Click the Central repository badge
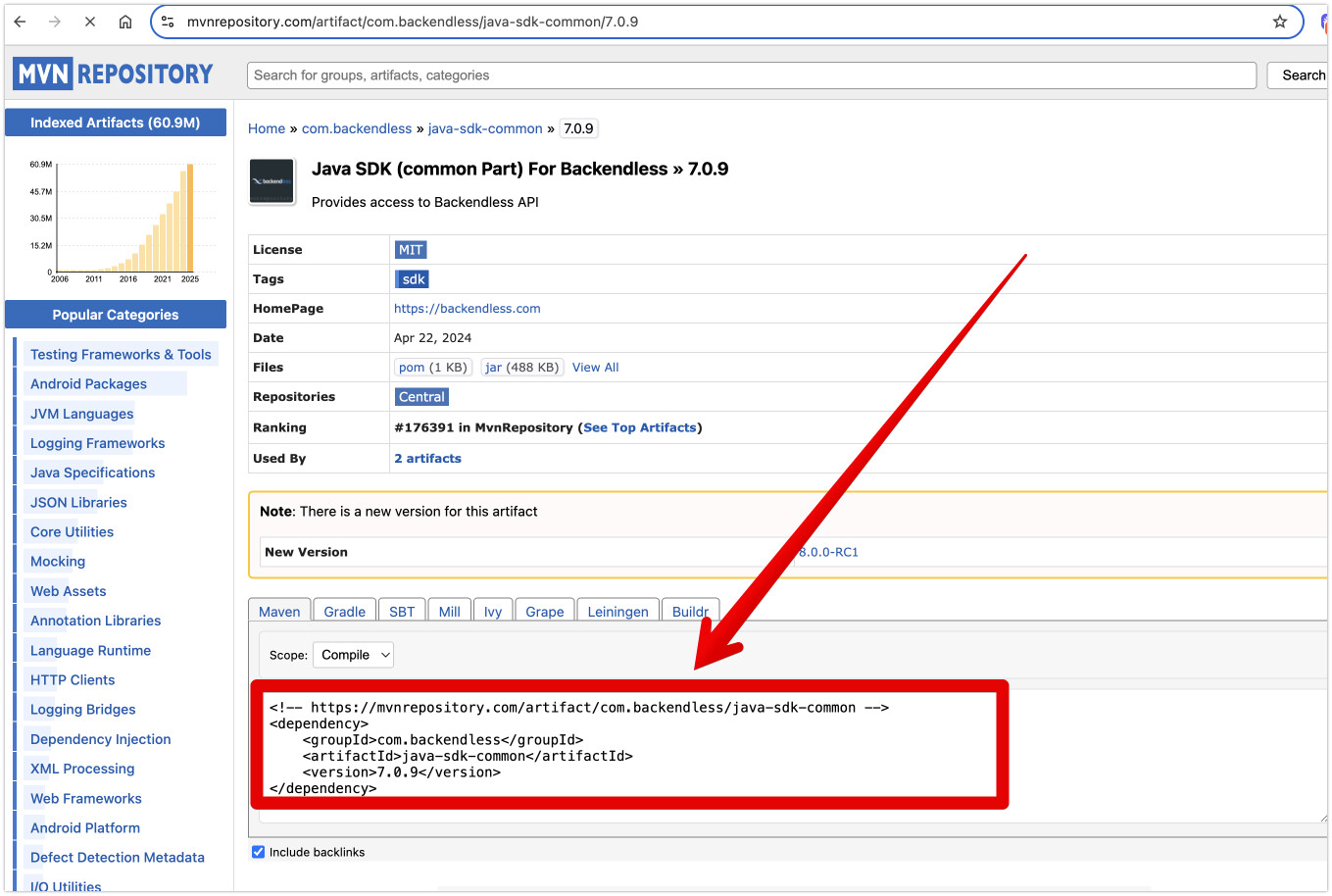 tap(421, 397)
